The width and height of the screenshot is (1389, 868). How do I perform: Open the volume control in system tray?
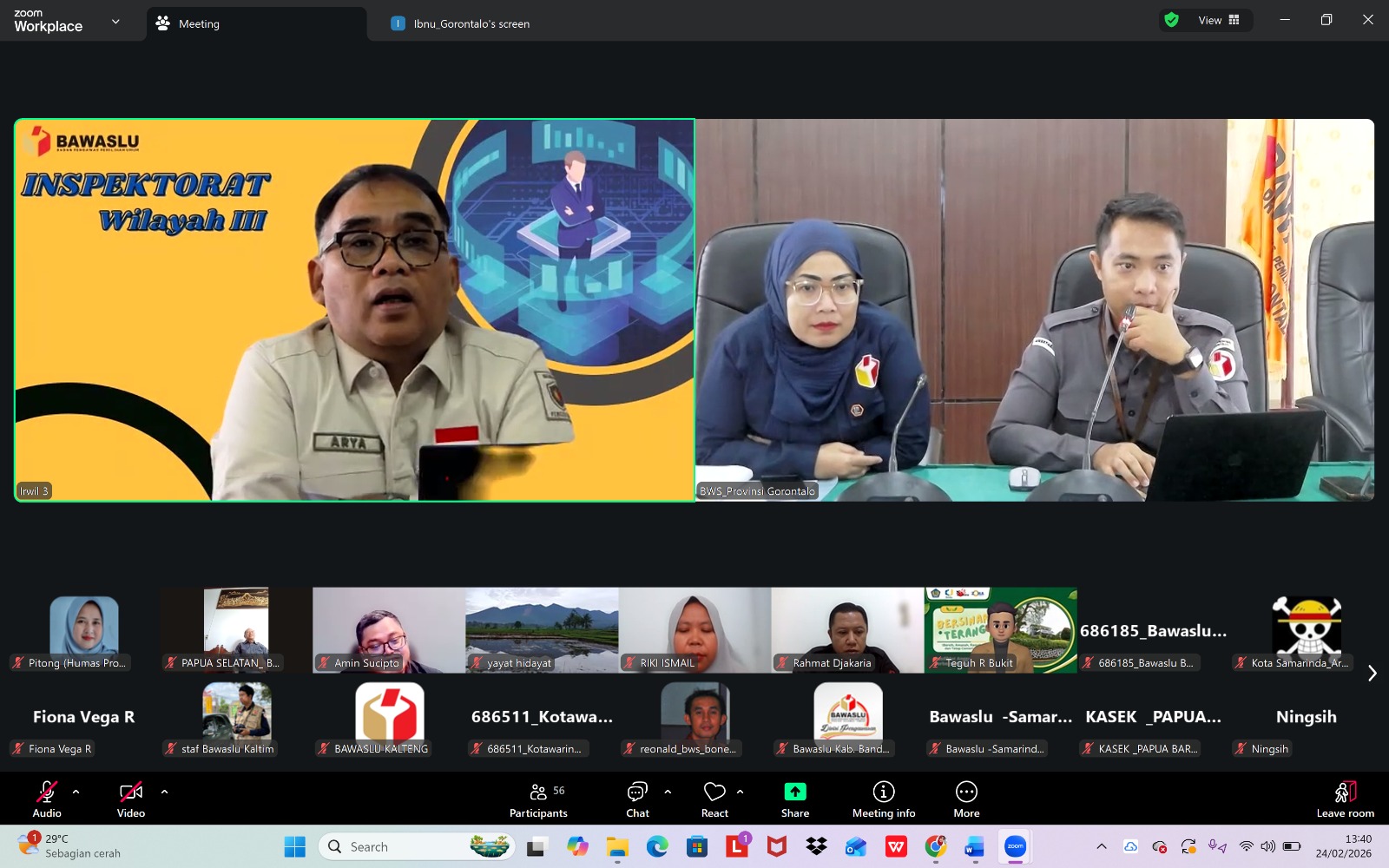pos(1268,846)
